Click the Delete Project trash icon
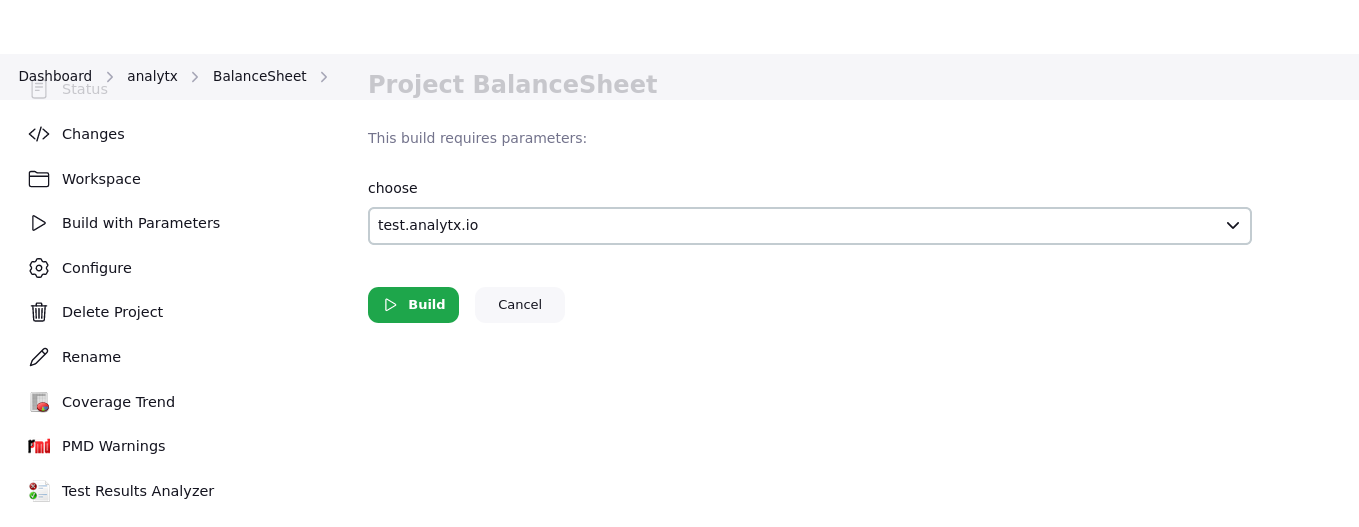The image size is (1359, 527). pyautogui.click(x=39, y=312)
